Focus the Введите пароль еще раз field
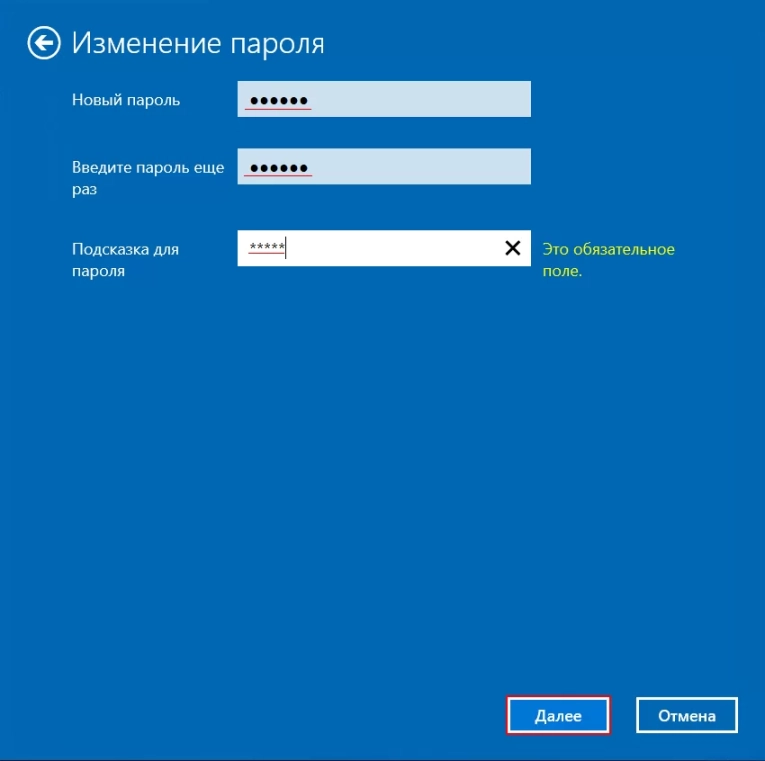765x761 pixels. click(383, 167)
